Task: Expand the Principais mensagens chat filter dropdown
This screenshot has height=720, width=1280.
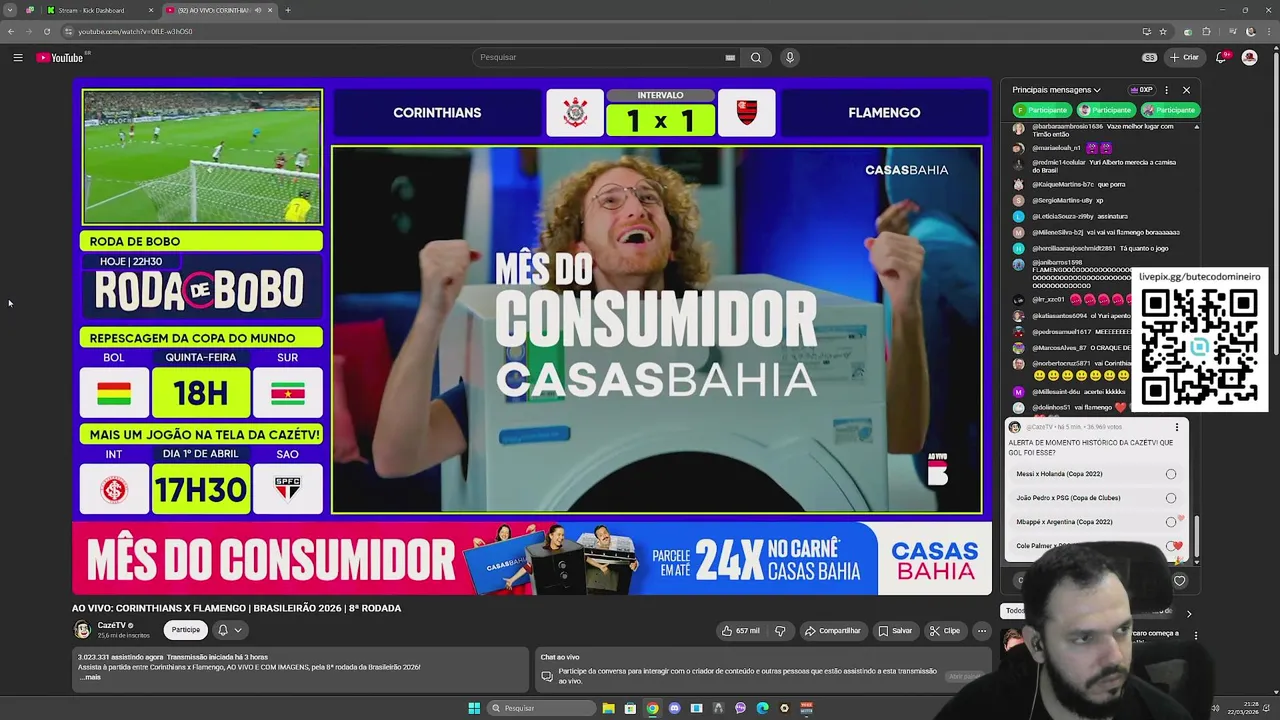Action: 1056,90
